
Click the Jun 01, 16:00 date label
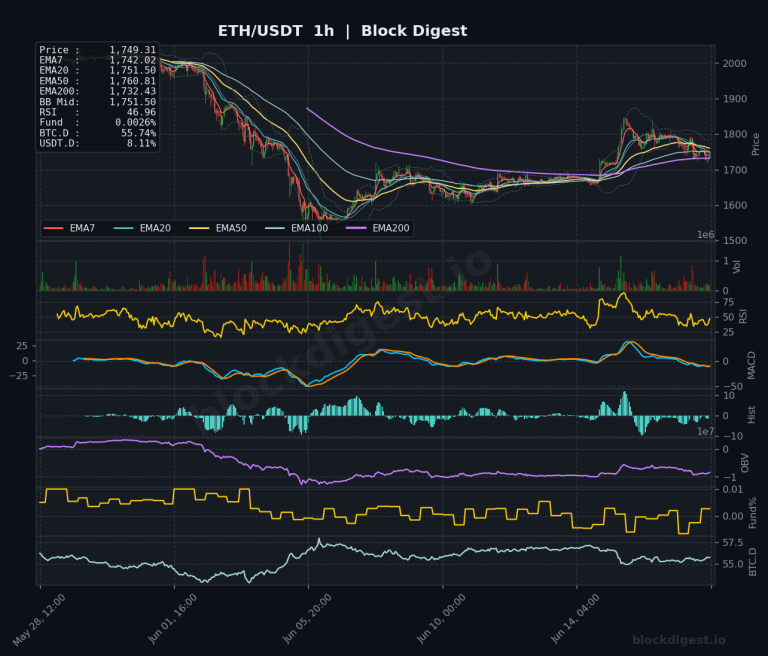tap(172, 619)
